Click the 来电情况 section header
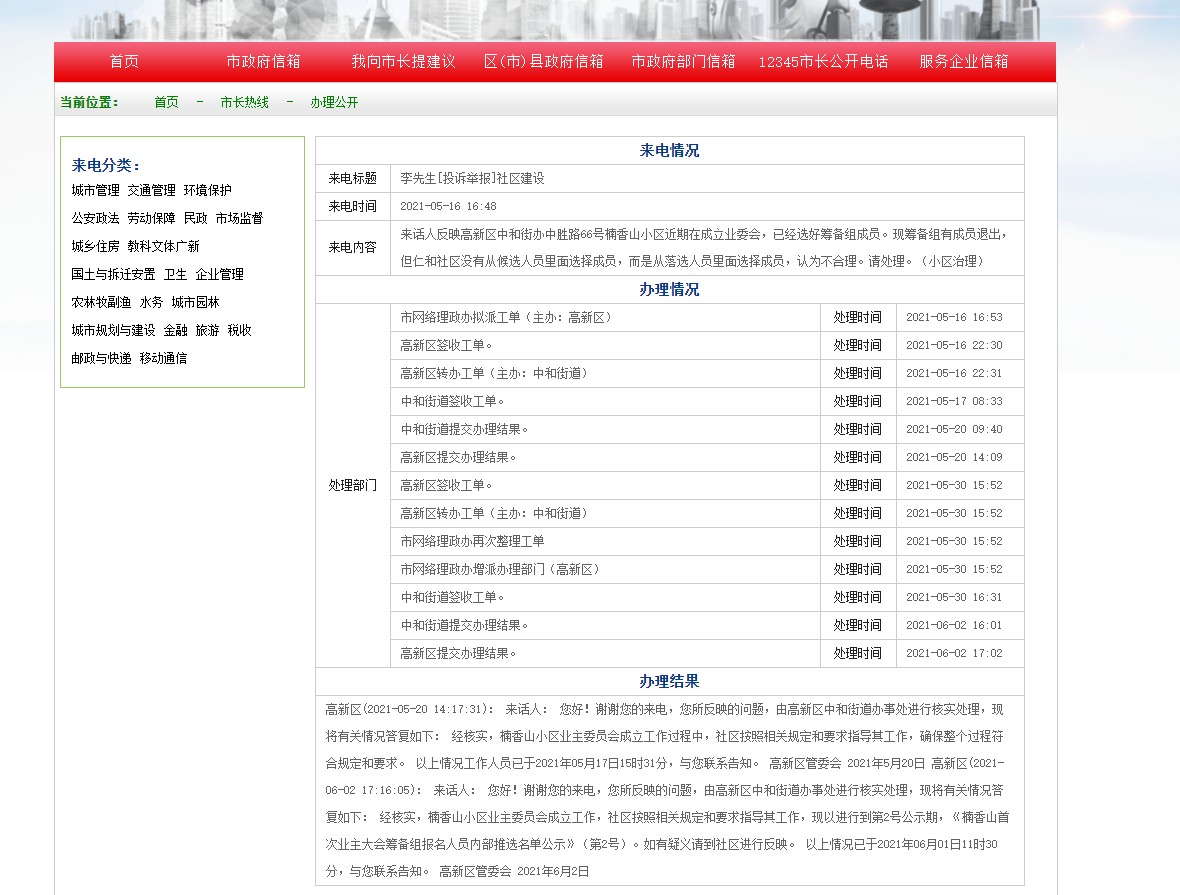This screenshot has height=895, width=1180. (669, 151)
